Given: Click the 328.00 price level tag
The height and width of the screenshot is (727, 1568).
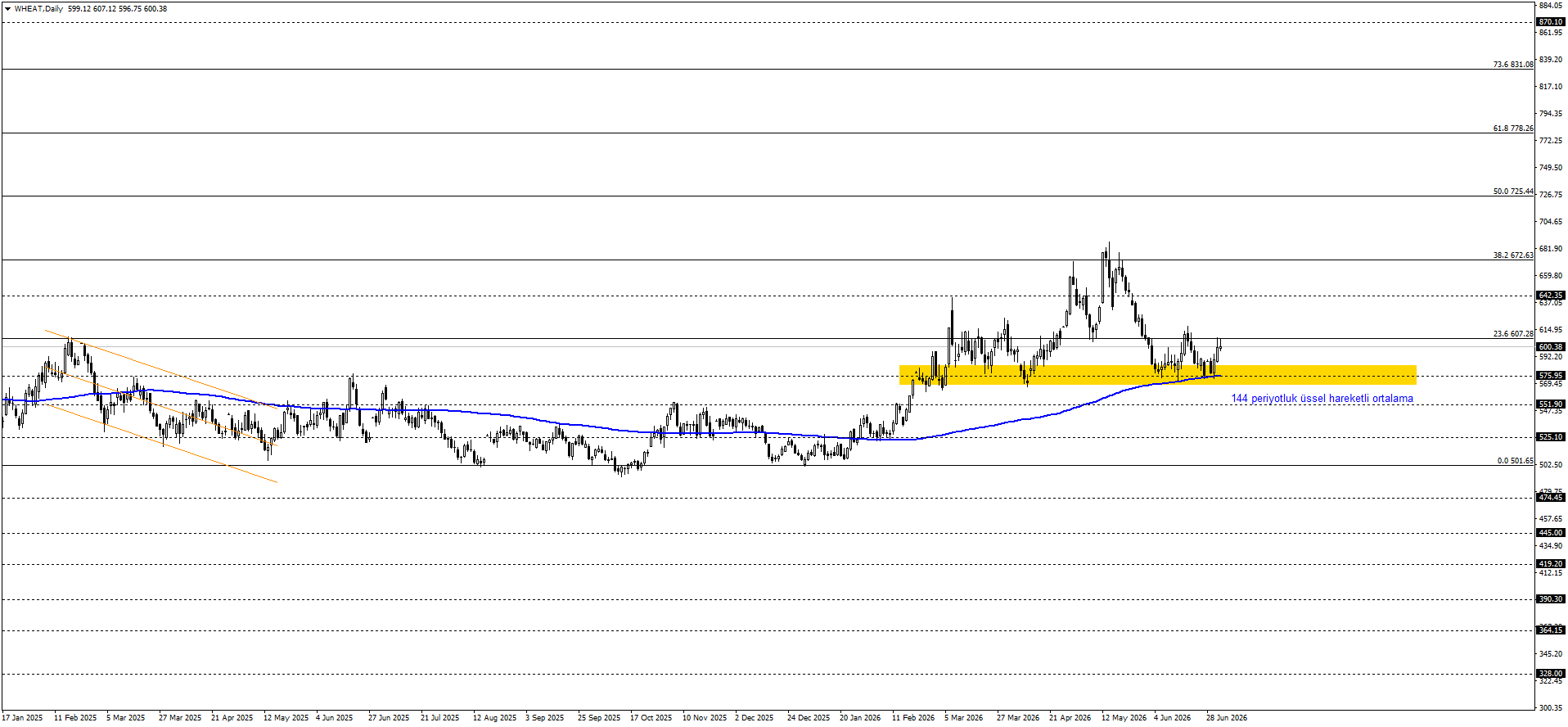Looking at the screenshot, I should 1551,674.
